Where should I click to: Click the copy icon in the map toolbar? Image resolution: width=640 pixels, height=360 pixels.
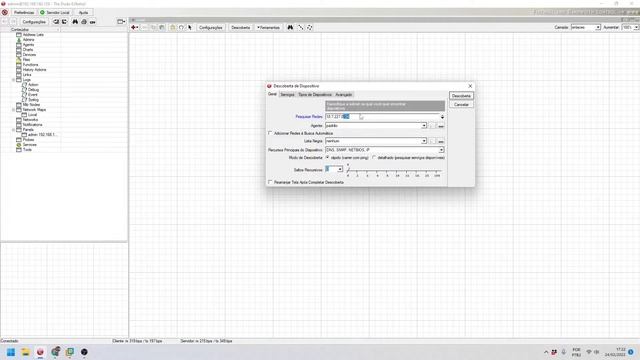pos(153,27)
